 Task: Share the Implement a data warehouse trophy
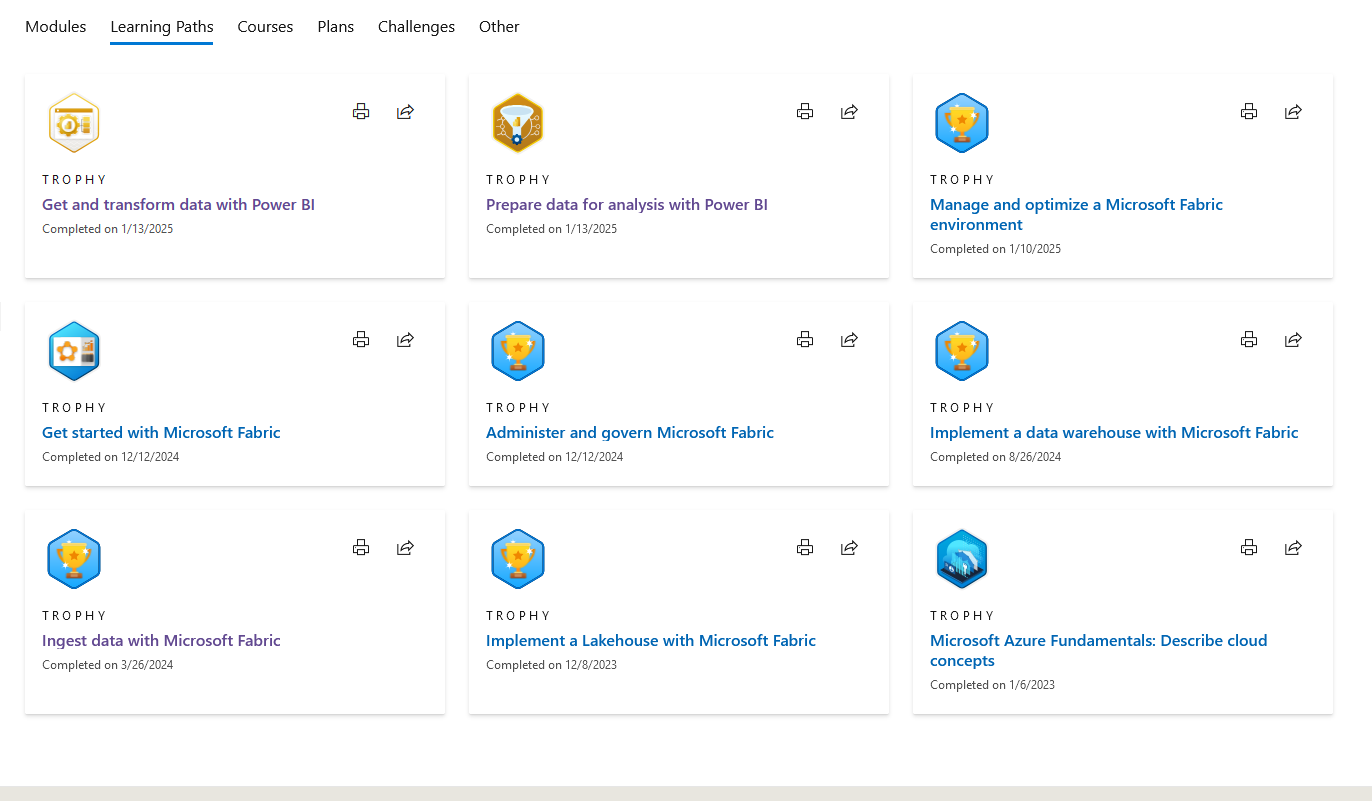(1293, 340)
